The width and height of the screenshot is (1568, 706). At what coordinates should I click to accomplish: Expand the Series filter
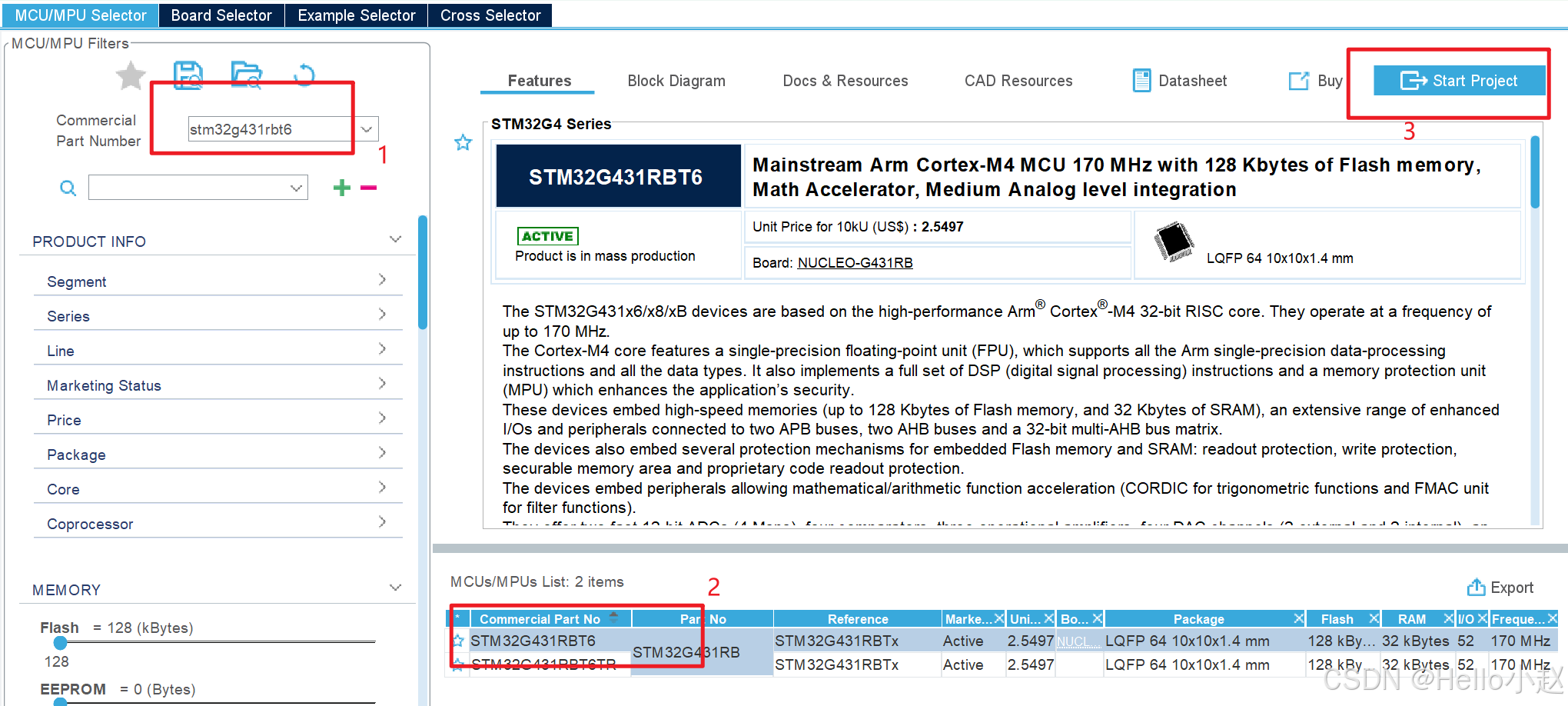click(x=382, y=315)
